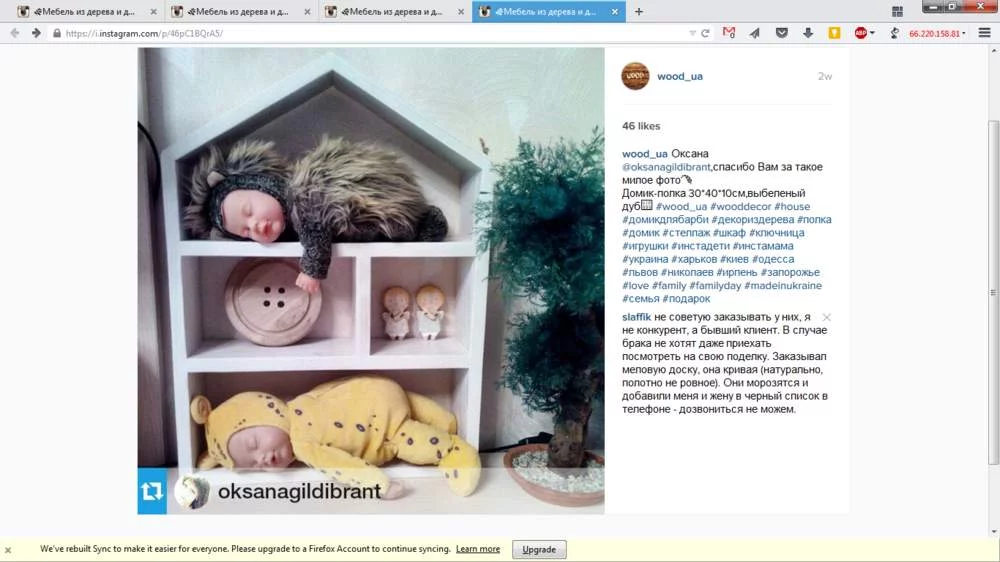Open the #madeinukraine hashtag
This screenshot has width=1000, height=562.
click(783, 285)
